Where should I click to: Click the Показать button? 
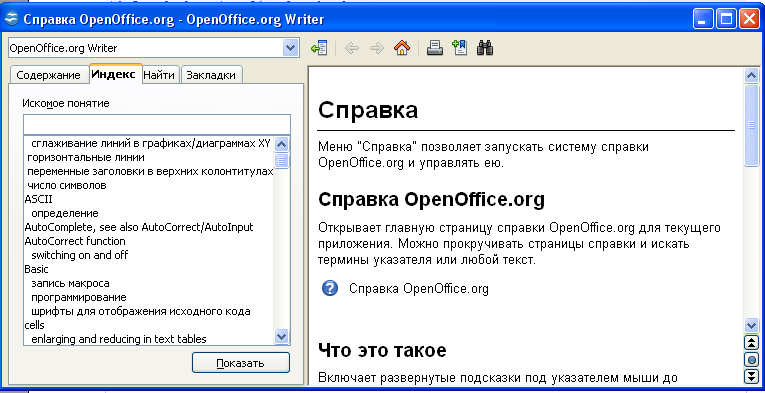[241, 363]
